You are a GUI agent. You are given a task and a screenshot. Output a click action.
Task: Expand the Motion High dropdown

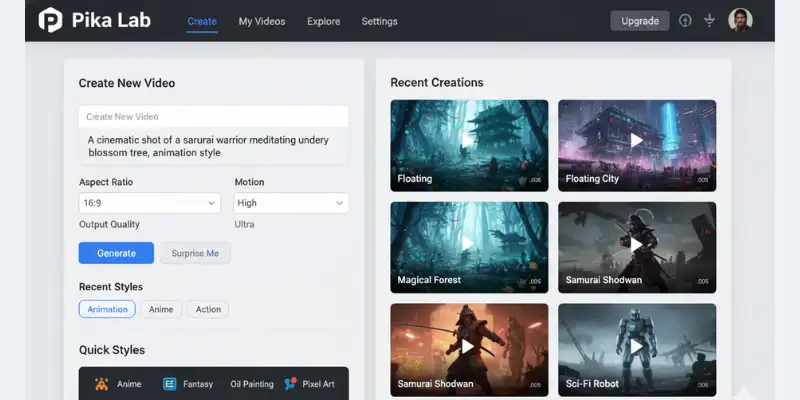click(x=291, y=203)
